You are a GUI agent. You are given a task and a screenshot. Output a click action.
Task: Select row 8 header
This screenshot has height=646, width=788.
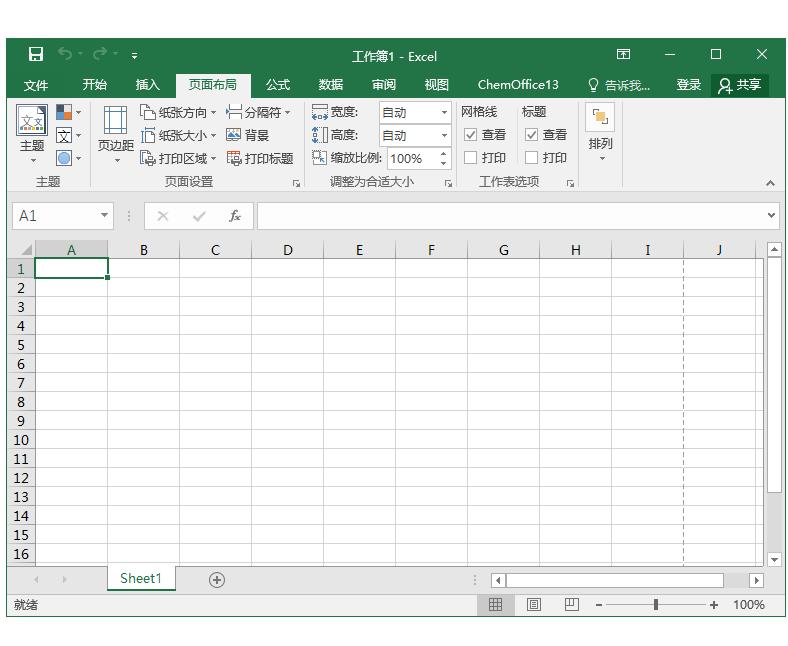(x=21, y=402)
